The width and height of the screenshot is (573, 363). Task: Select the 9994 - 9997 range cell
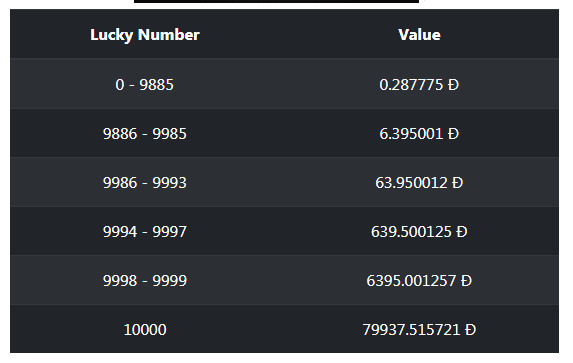click(x=145, y=231)
